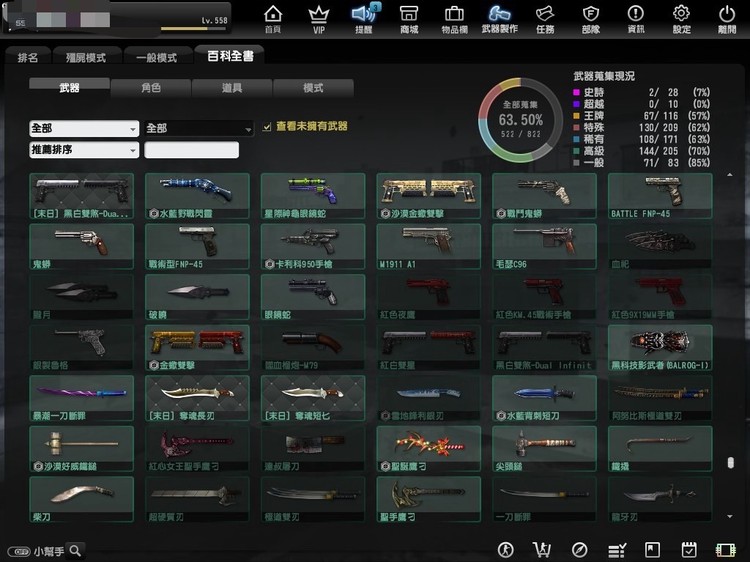Viewport: 750px width, 562px height.
Task: Open the 商城 shop icon
Action: [x=409, y=19]
